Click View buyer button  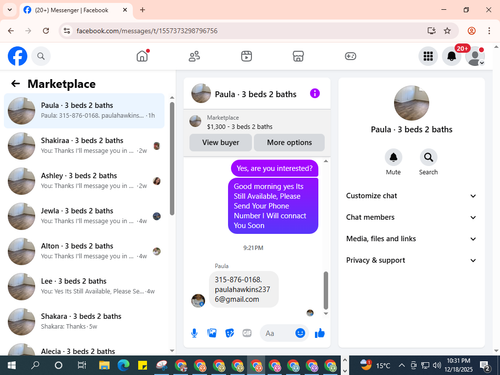[x=220, y=143]
